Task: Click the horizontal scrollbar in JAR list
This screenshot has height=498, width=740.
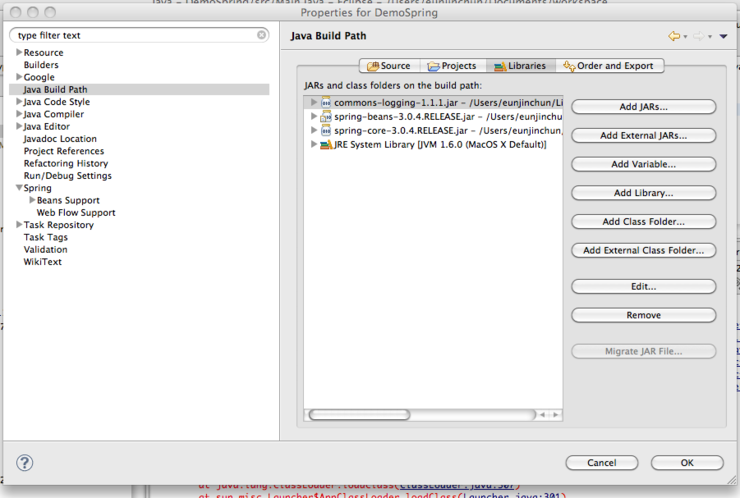Action: click(x=360, y=414)
